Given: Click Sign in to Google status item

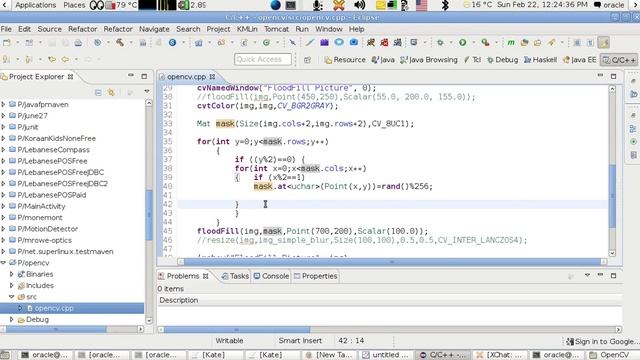Looking at the screenshot, I should tap(602, 341).
